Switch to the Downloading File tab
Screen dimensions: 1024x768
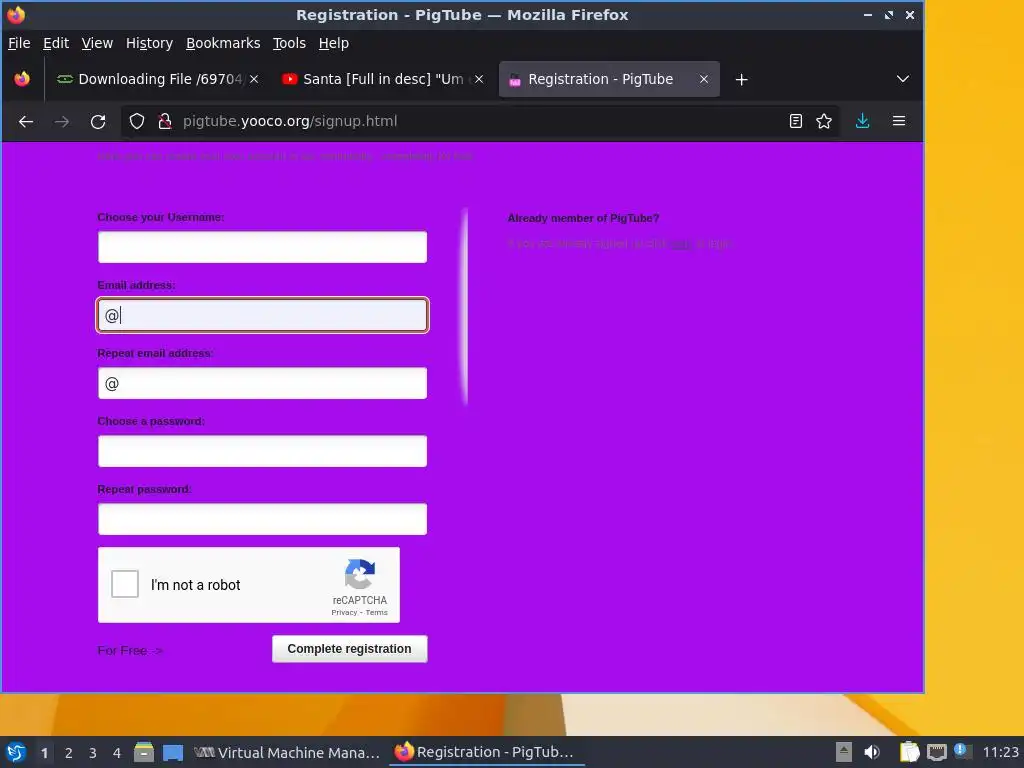pyautogui.click(x=157, y=79)
